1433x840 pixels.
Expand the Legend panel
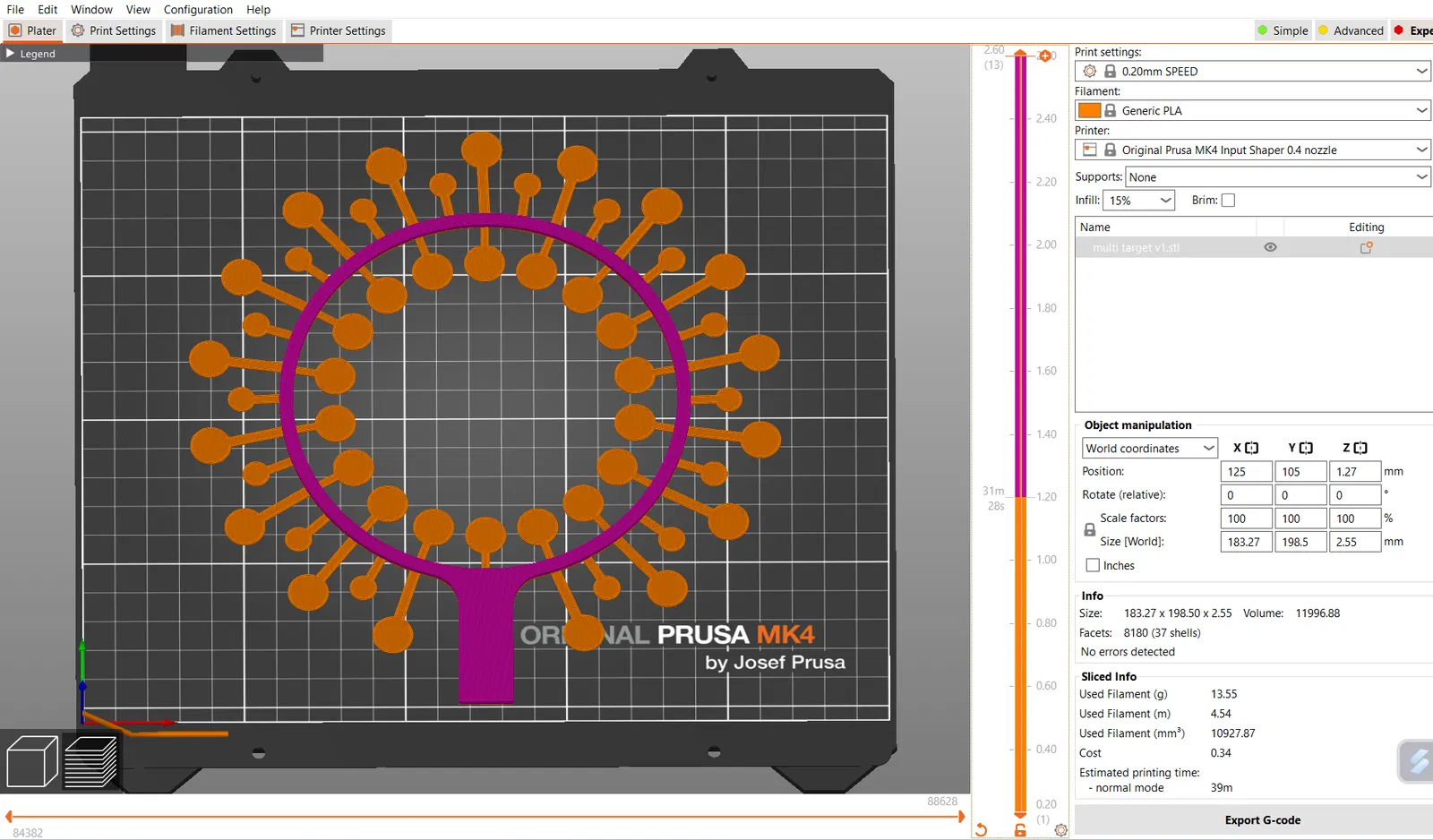[30, 54]
